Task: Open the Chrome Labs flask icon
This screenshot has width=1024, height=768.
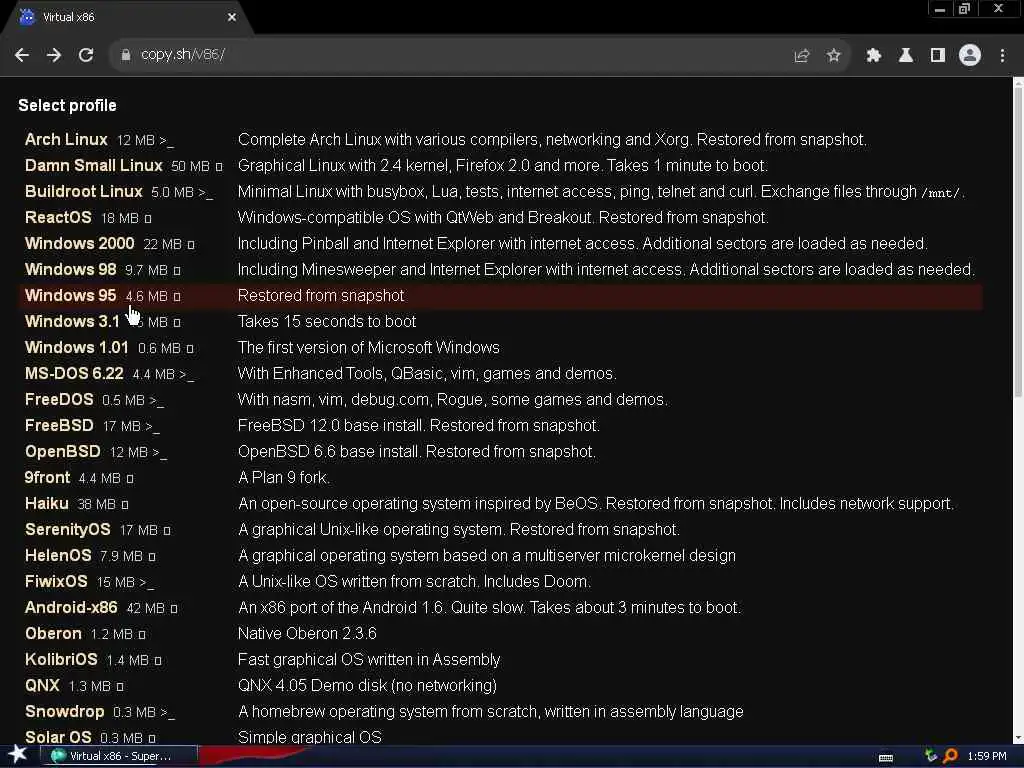Action: click(906, 56)
